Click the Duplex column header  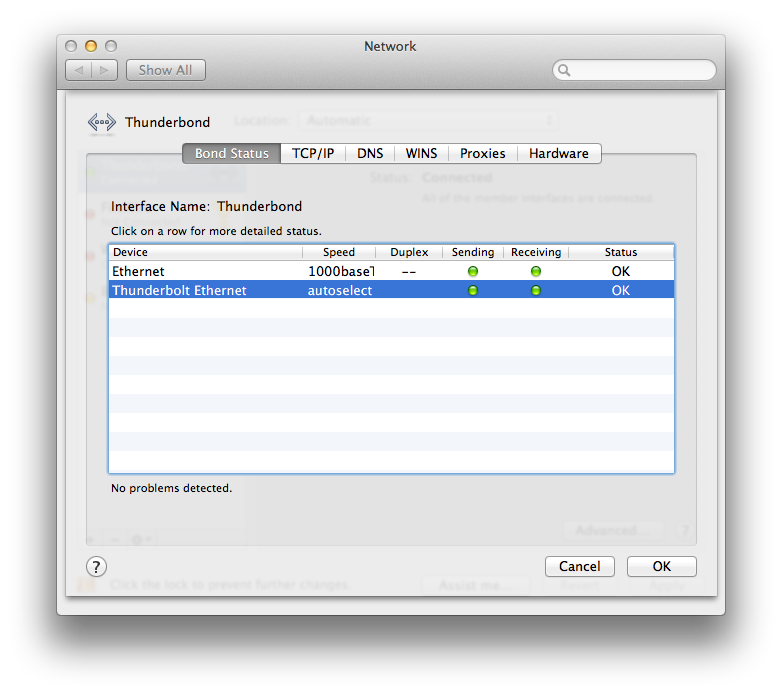[x=409, y=252]
